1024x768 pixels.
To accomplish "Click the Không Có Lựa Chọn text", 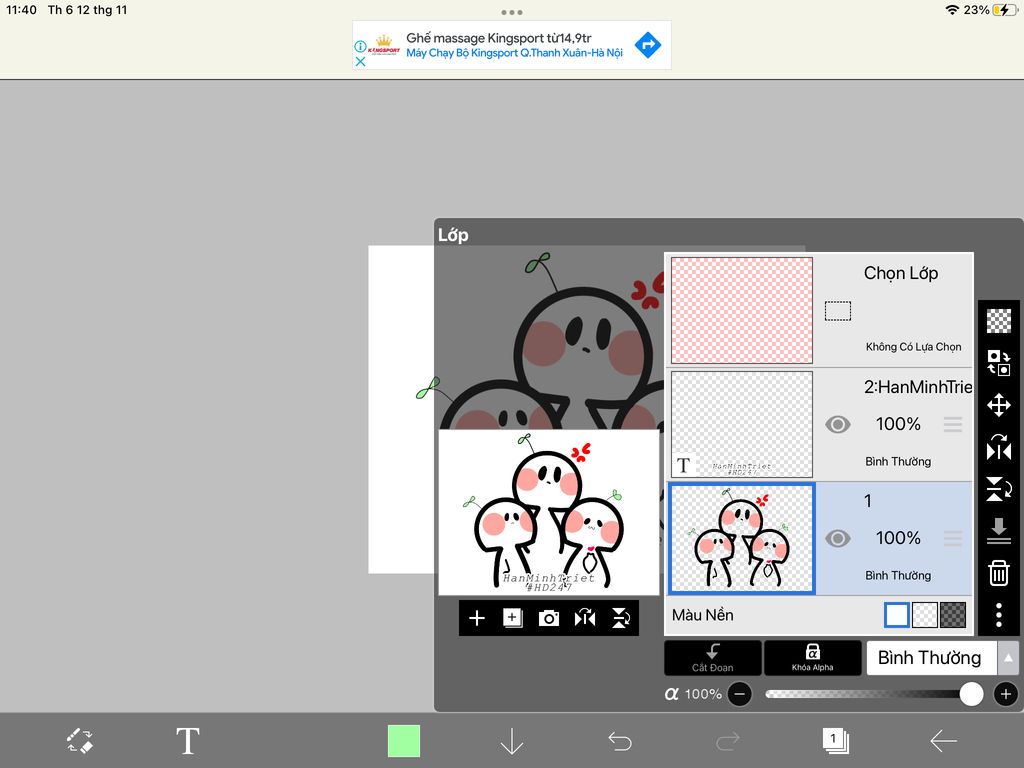I will 913,347.
